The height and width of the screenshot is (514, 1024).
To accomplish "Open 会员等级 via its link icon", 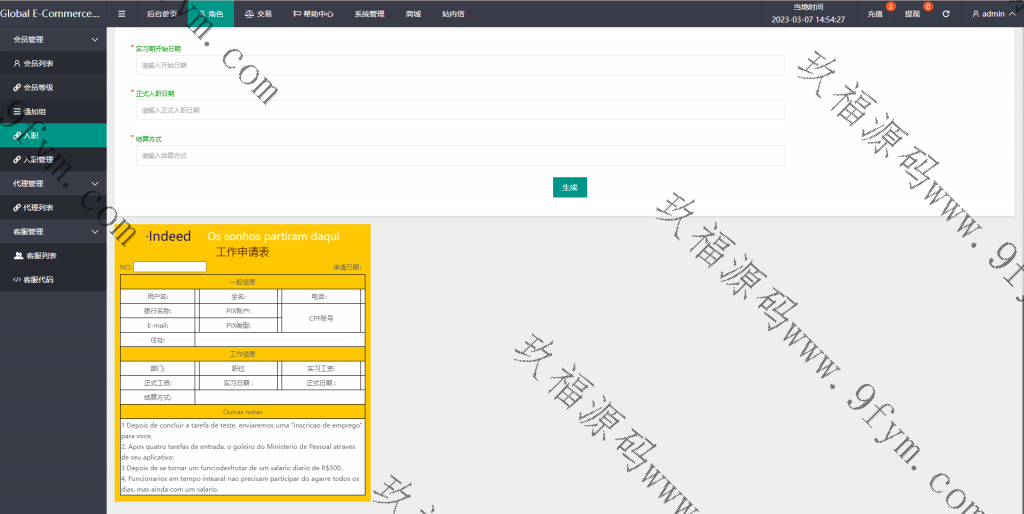I will tap(17, 87).
